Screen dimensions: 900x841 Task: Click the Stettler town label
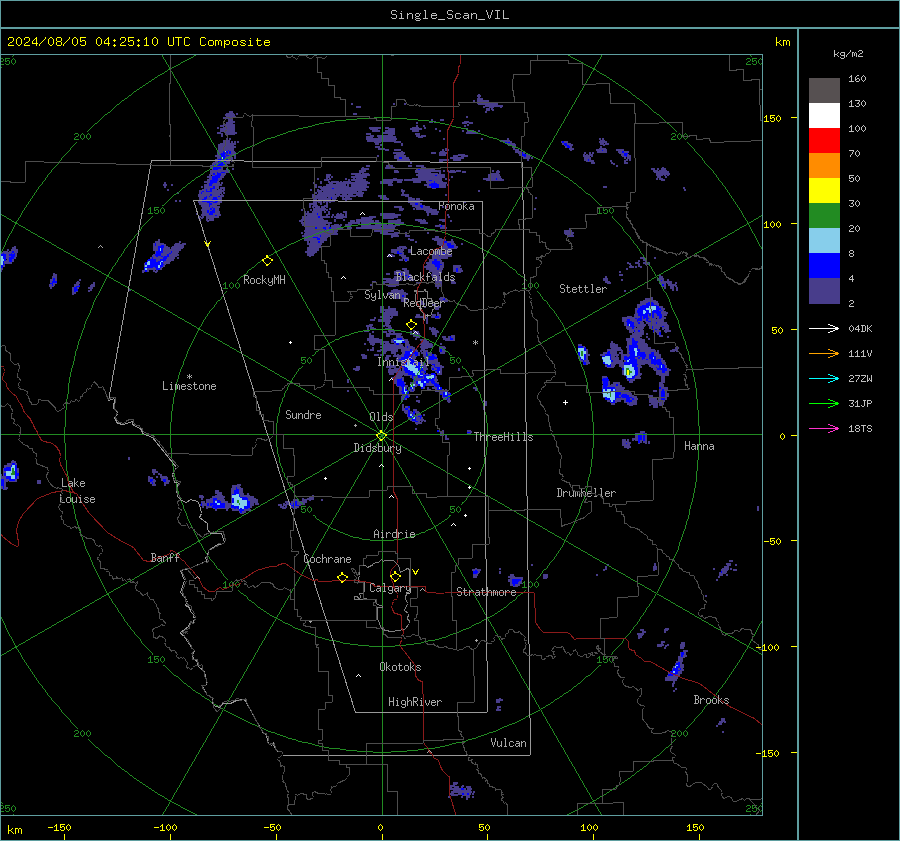[583, 289]
